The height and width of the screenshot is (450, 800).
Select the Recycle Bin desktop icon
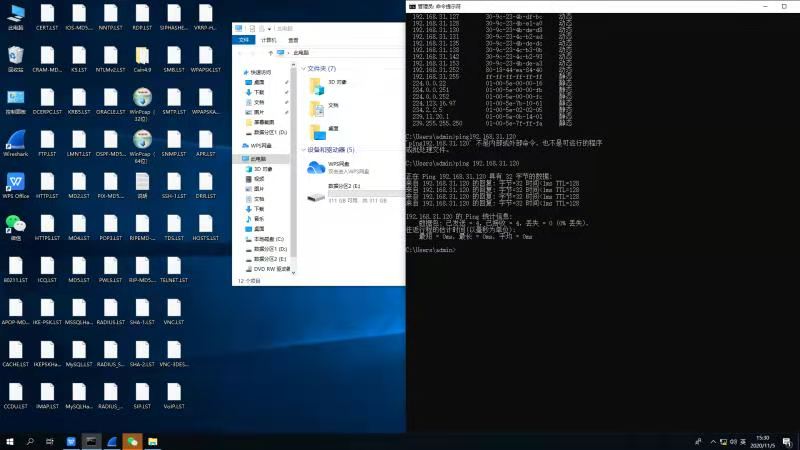[x=15, y=59]
